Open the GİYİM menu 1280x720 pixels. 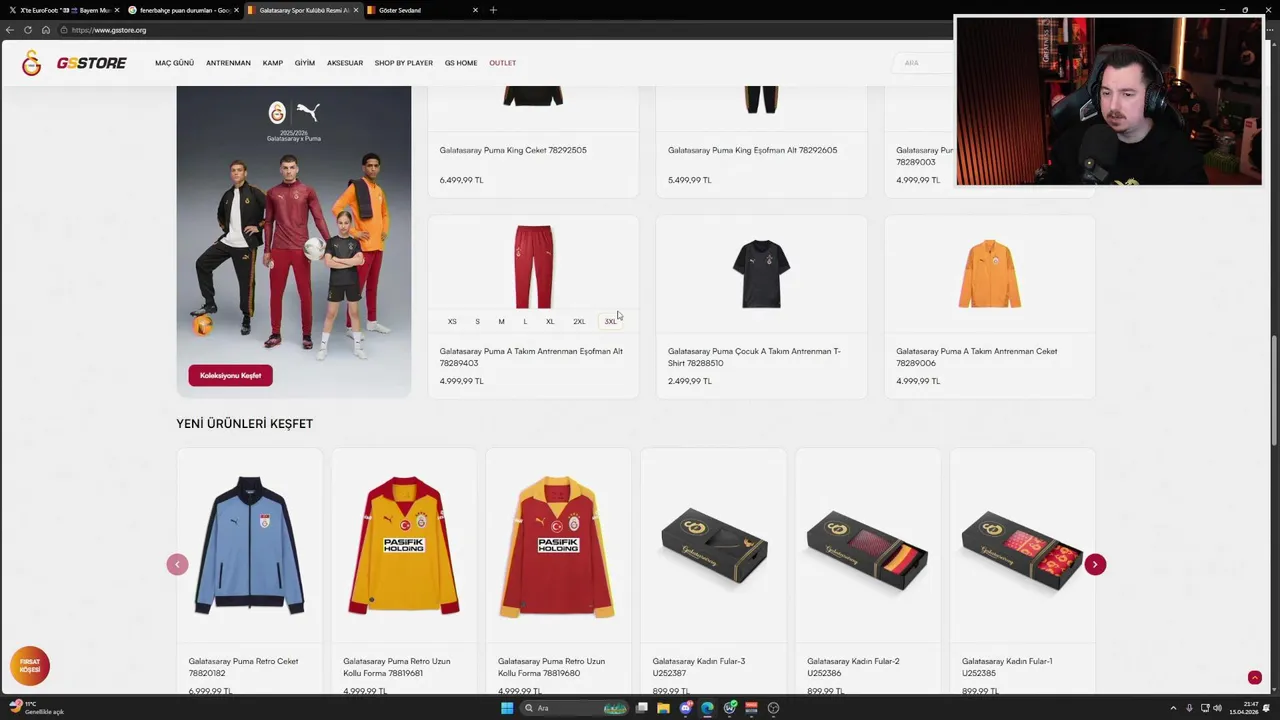(304, 63)
